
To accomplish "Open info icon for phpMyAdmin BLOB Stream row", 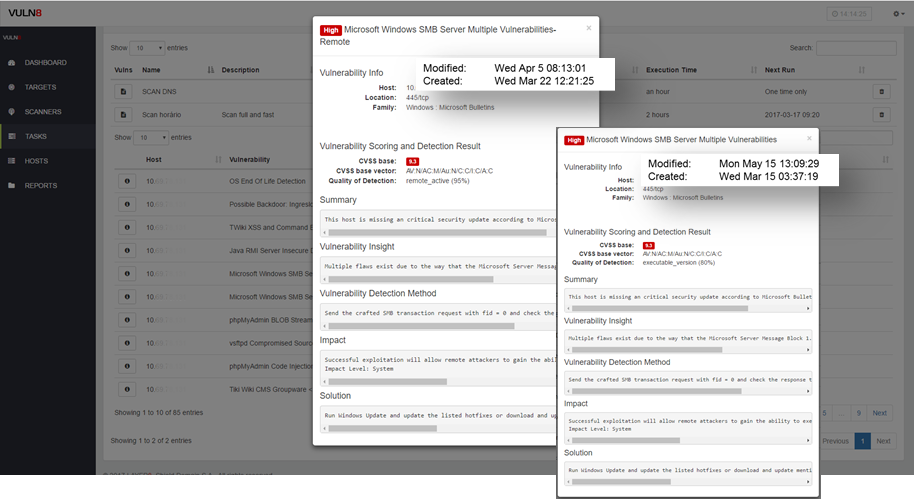I will point(127,320).
